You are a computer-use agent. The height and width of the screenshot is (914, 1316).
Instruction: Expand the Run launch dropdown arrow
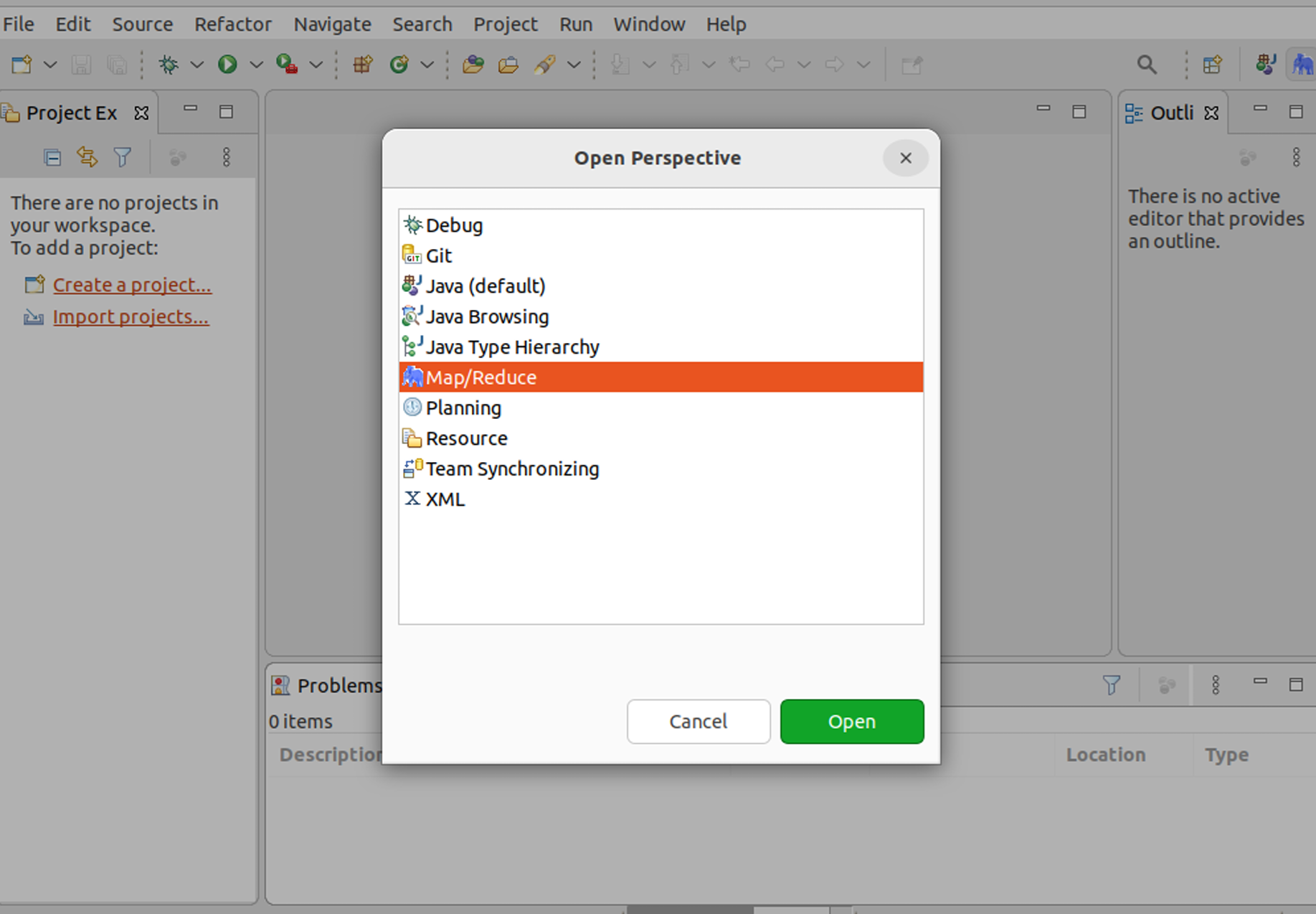coord(256,65)
